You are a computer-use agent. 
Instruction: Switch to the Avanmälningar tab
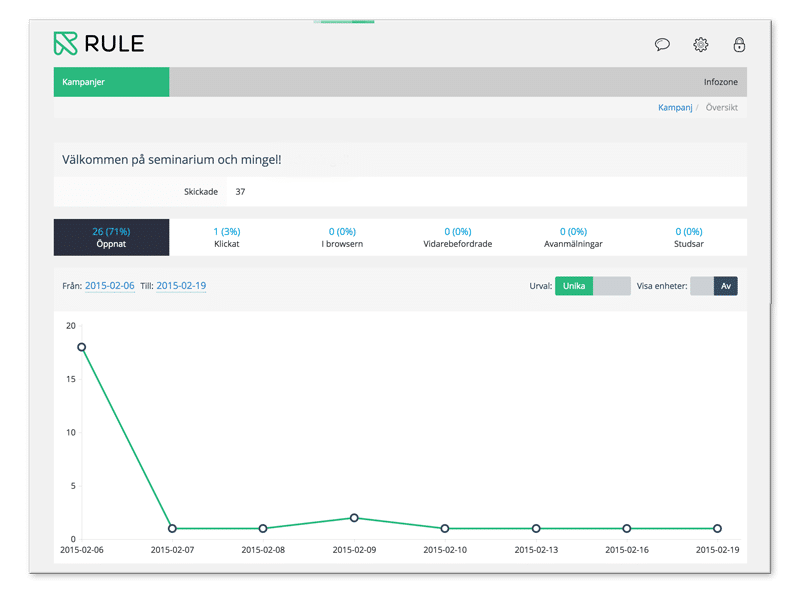[573, 237]
